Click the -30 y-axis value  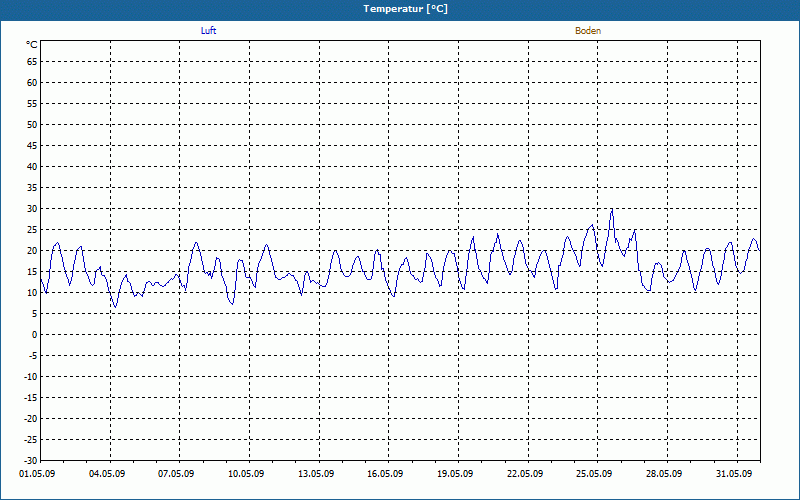click(x=31, y=460)
